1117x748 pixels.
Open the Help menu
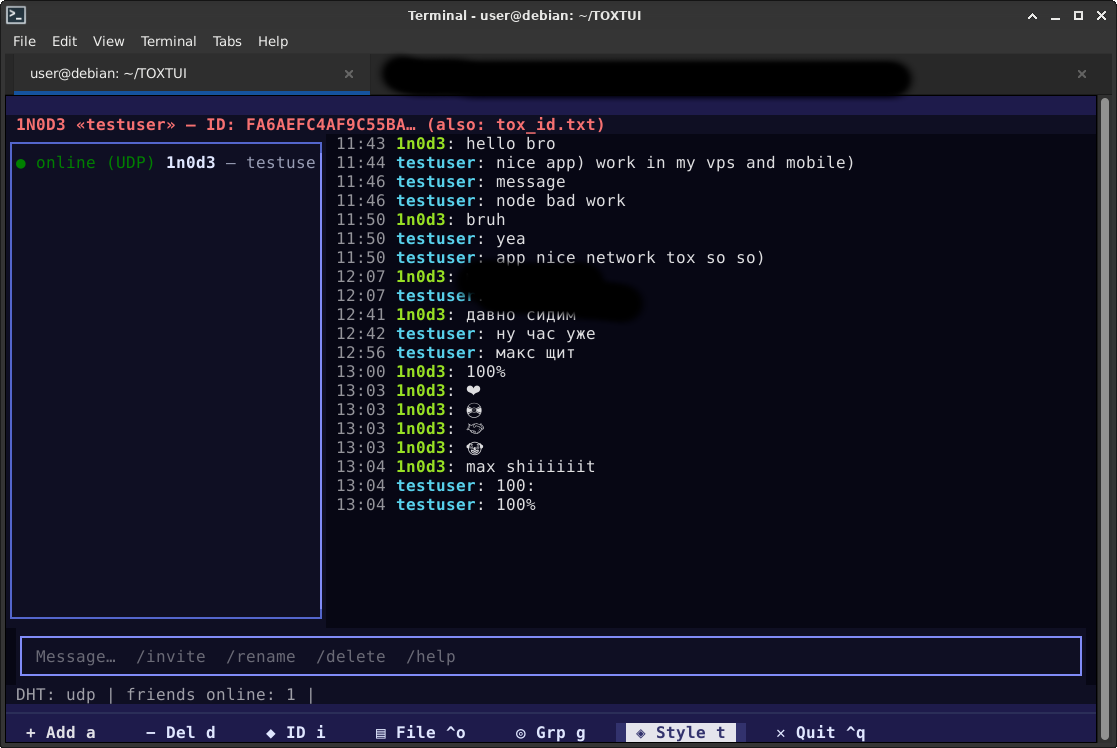273,41
